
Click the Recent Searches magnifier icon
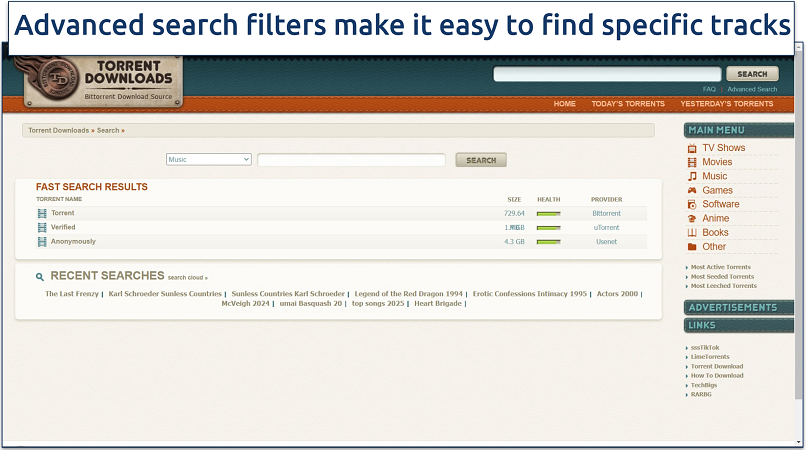(x=40, y=277)
